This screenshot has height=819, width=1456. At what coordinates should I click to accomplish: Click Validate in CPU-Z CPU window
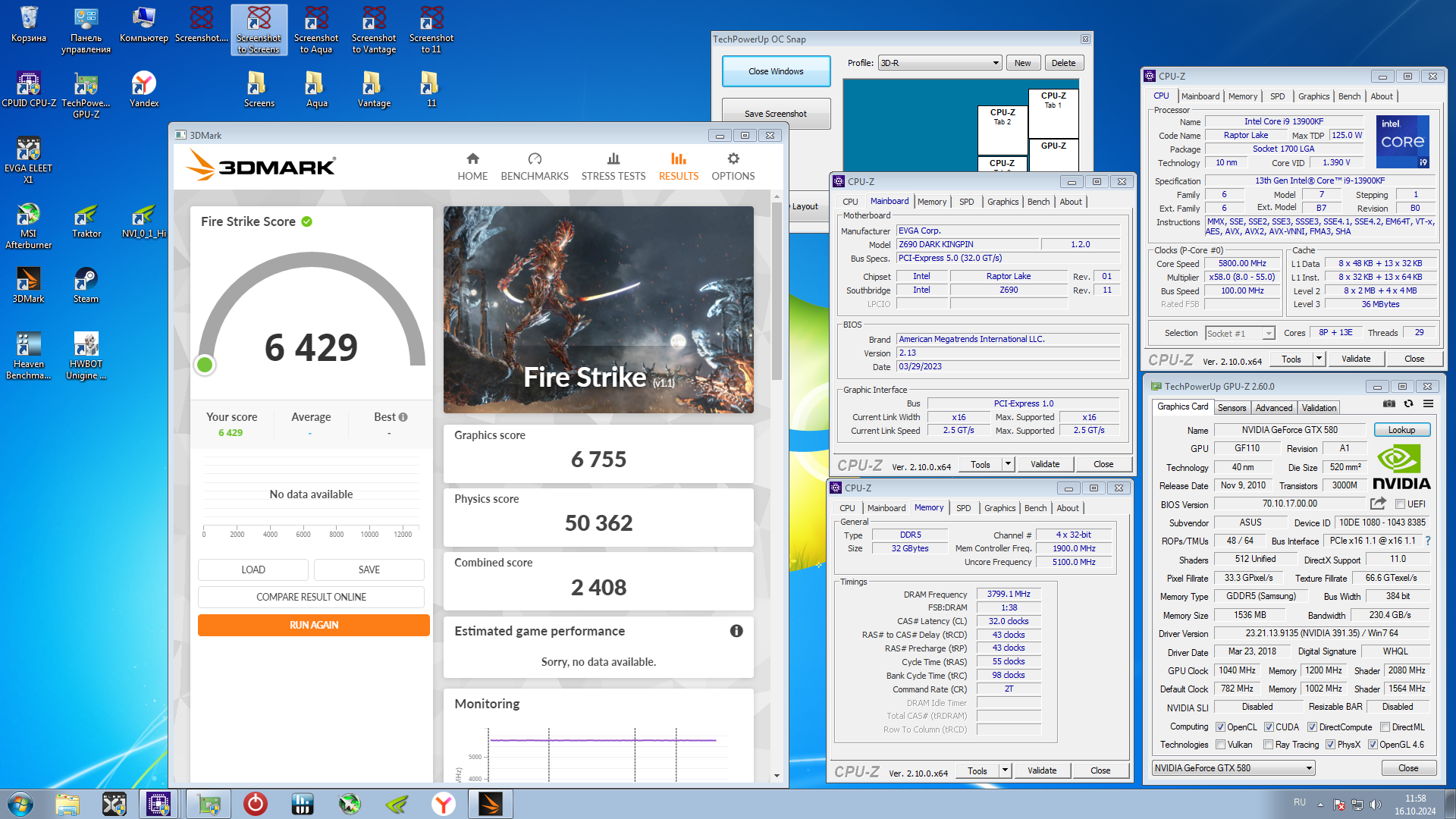(1355, 359)
